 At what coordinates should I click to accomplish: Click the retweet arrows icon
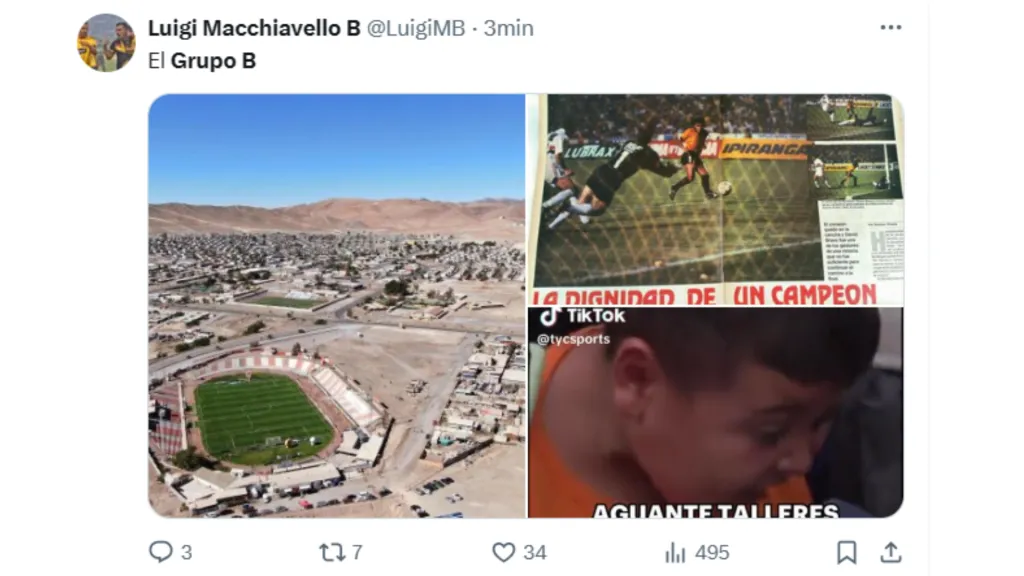tap(332, 552)
